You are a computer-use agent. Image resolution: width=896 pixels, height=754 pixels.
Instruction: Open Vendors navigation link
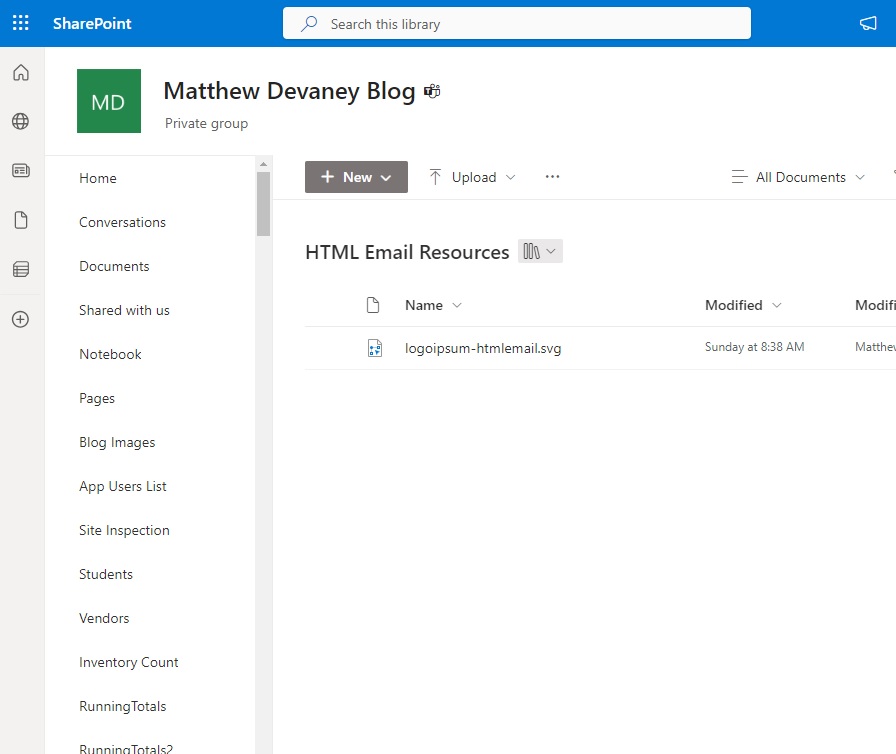[x=104, y=618]
